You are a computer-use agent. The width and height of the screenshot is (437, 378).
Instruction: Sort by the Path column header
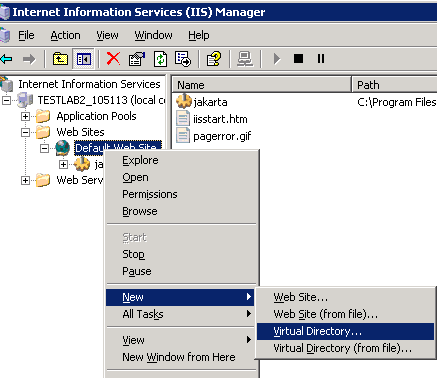point(395,85)
